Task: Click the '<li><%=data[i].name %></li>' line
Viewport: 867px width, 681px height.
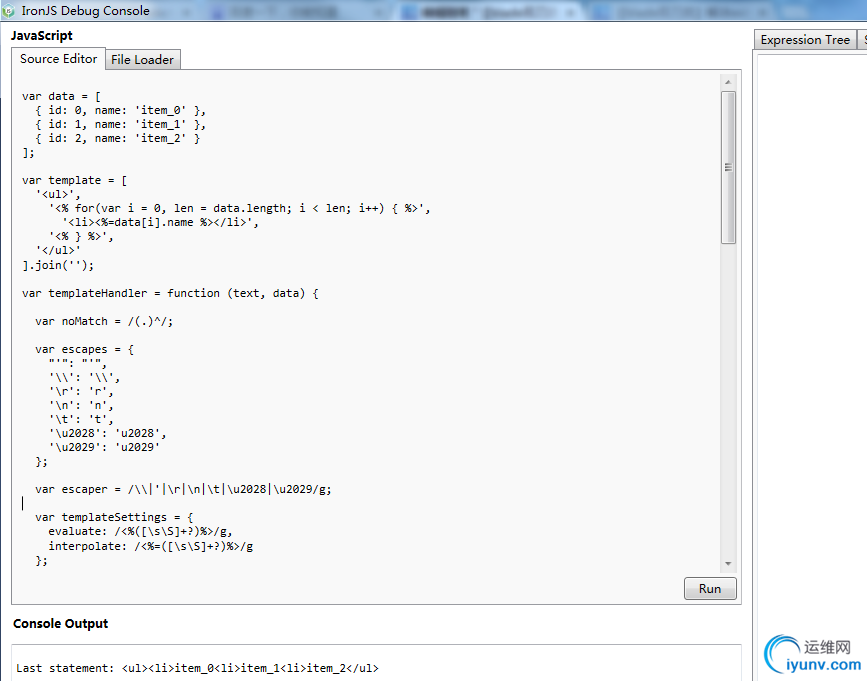Action: 160,222
